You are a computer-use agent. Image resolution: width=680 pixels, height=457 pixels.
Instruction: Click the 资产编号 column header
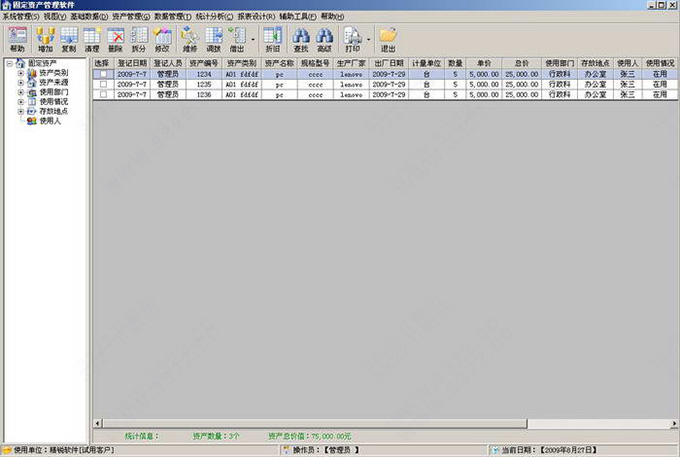(204, 63)
